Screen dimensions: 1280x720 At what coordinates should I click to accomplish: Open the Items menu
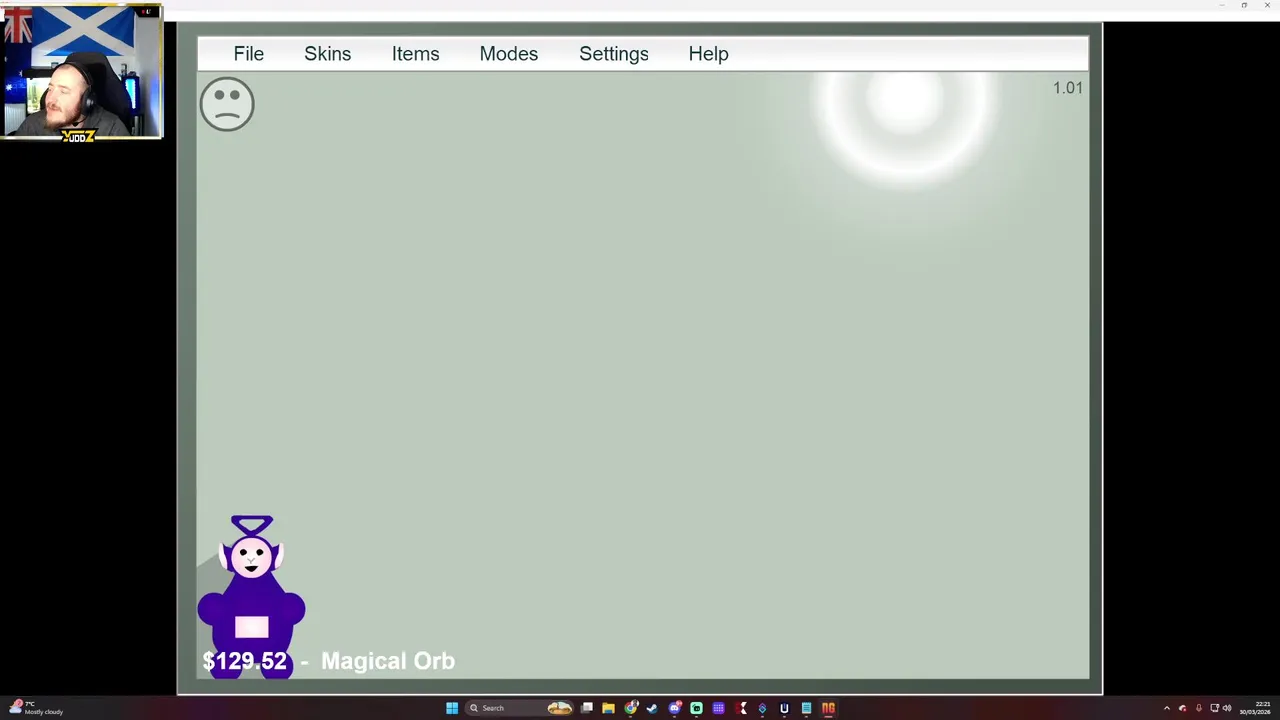(x=415, y=54)
